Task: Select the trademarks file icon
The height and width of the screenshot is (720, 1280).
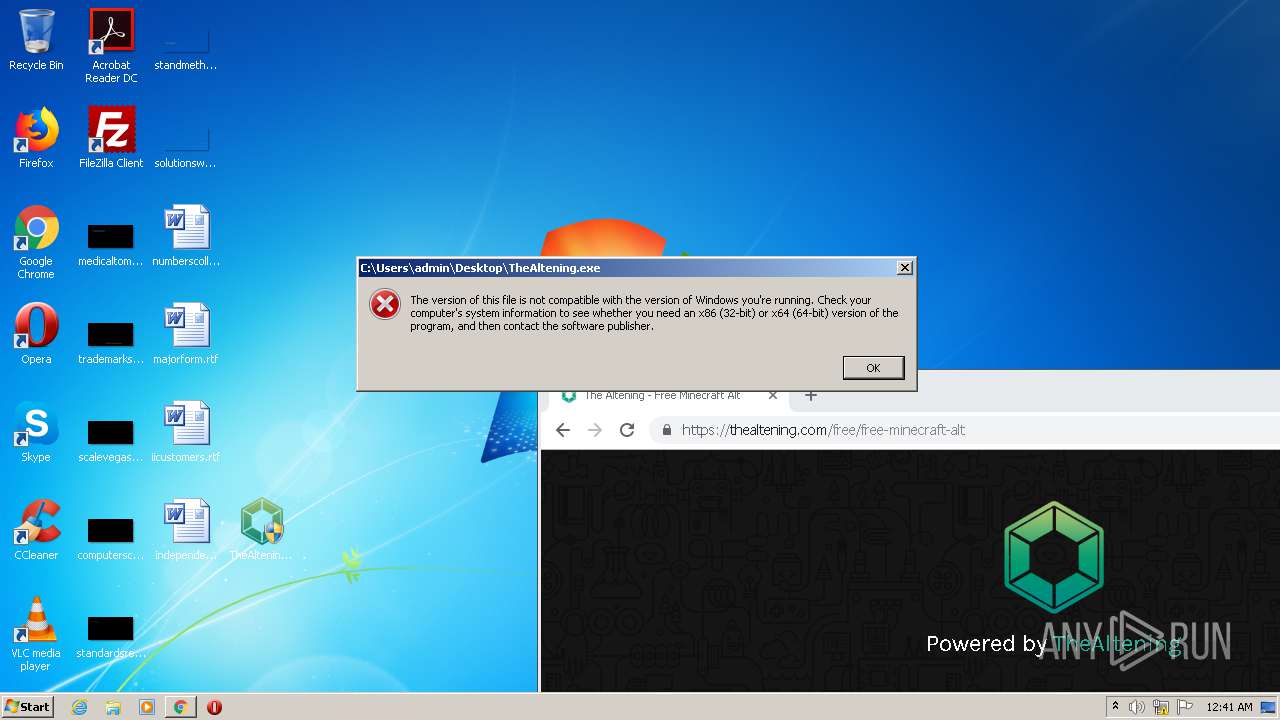Action: (x=111, y=343)
